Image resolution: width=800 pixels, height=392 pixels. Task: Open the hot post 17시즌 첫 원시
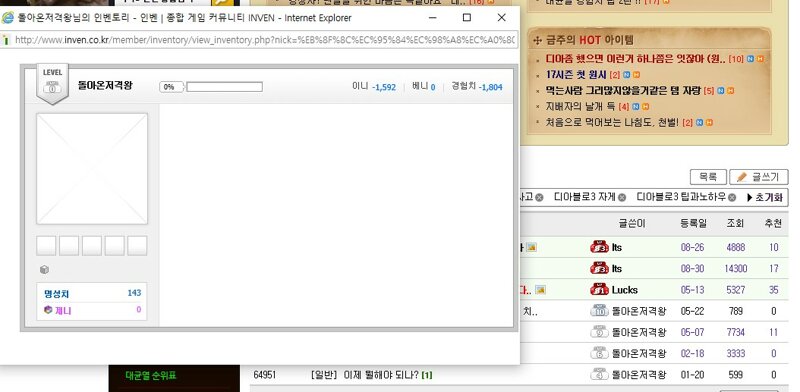576,75
